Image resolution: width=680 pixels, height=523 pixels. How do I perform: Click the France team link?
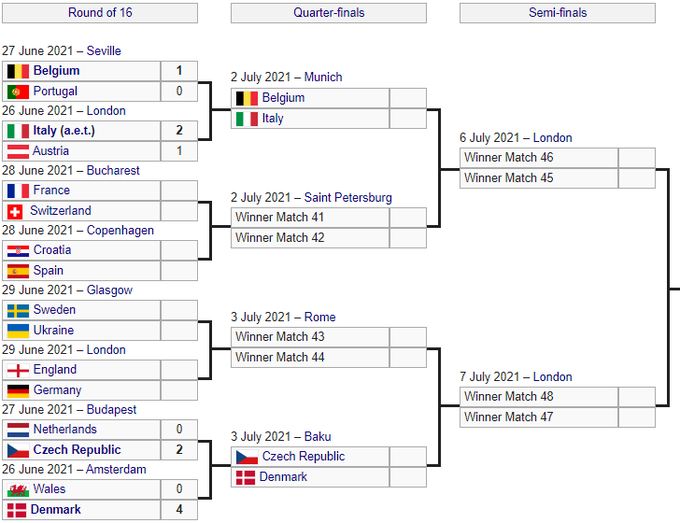51,190
